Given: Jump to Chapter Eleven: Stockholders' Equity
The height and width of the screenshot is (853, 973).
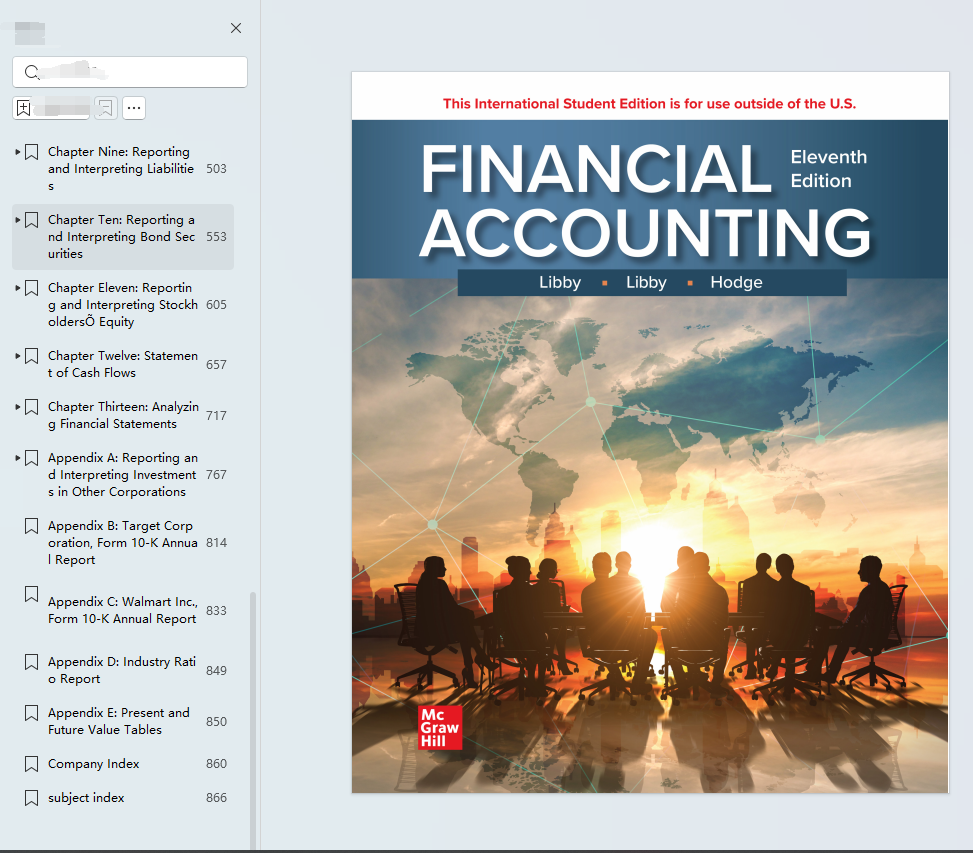Looking at the screenshot, I should 123,305.
